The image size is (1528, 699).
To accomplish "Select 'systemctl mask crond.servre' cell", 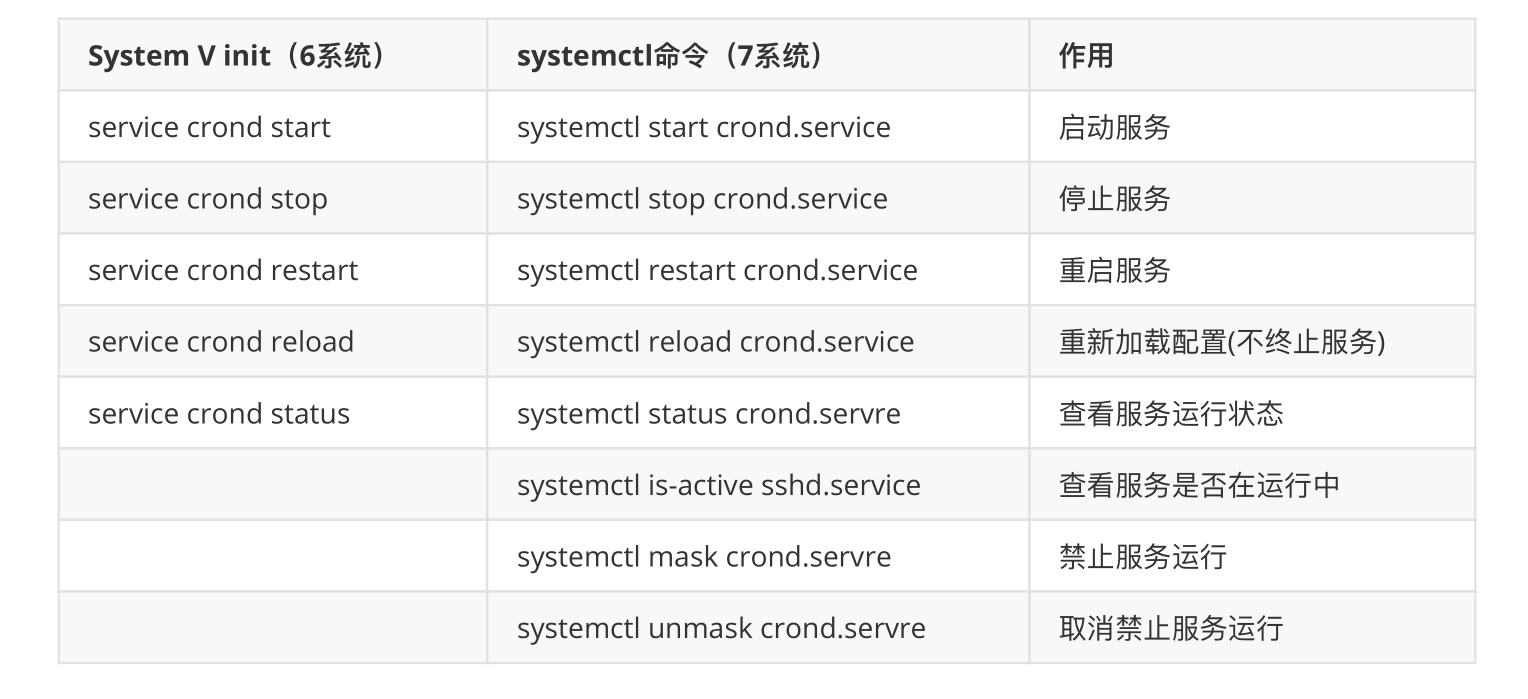I will pyautogui.click(x=703, y=557).
